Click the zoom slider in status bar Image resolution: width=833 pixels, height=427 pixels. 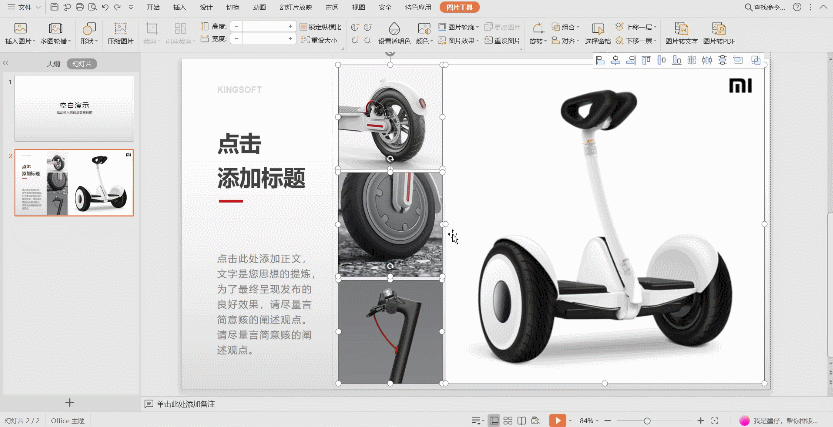click(647, 420)
